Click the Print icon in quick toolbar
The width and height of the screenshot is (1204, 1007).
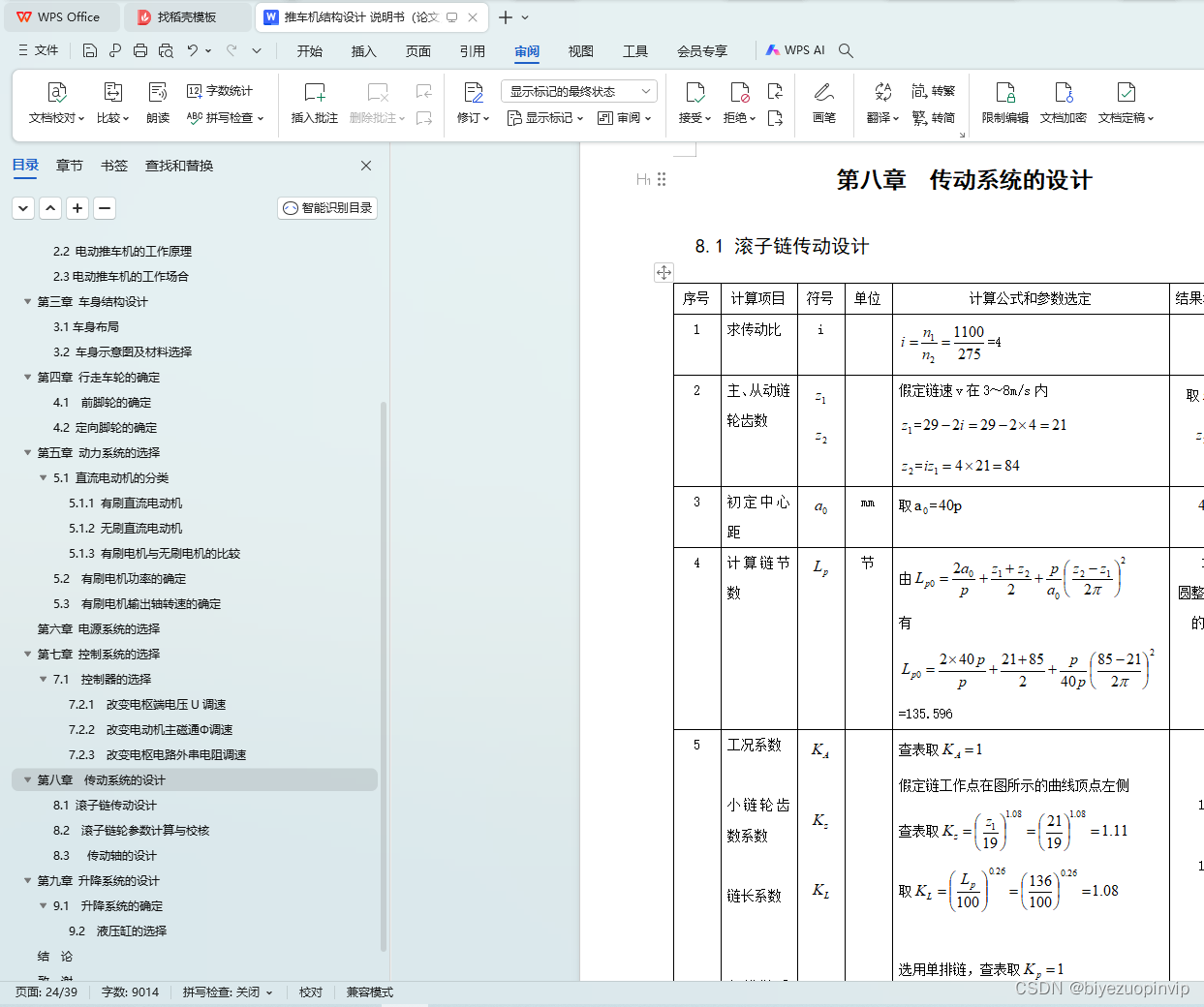140,50
